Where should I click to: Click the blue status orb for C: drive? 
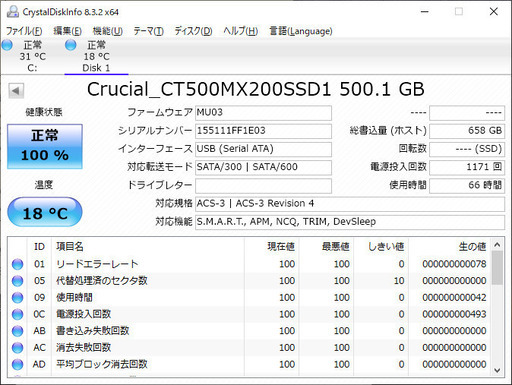[x=7, y=45]
